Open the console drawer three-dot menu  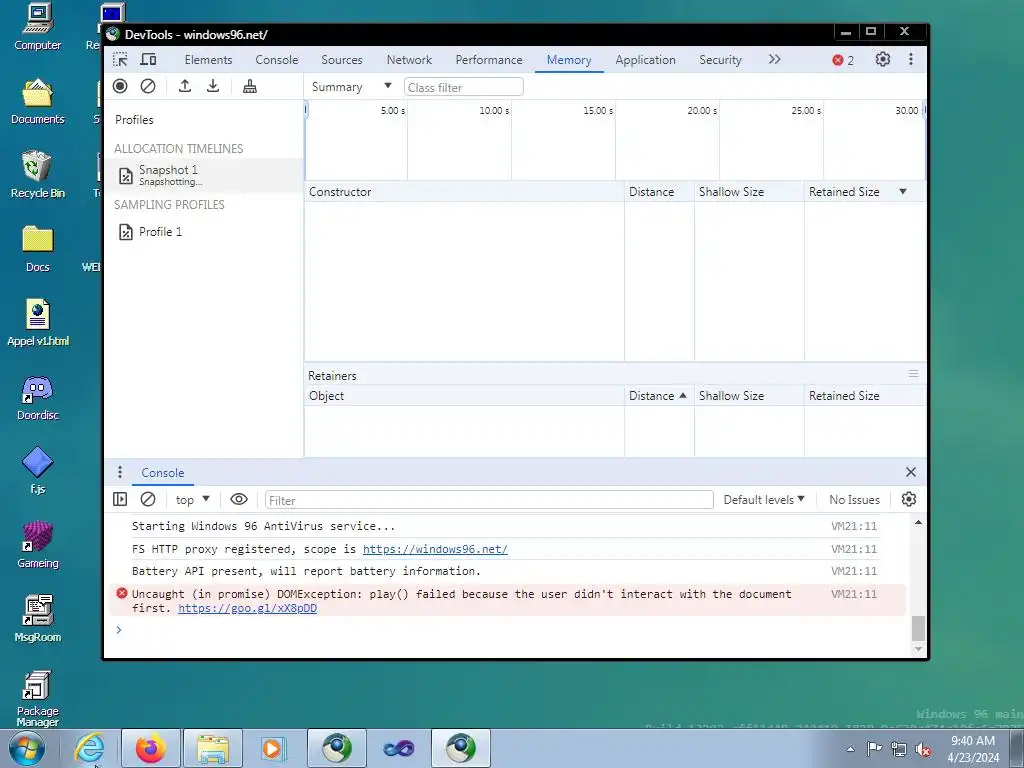(x=120, y=472)
